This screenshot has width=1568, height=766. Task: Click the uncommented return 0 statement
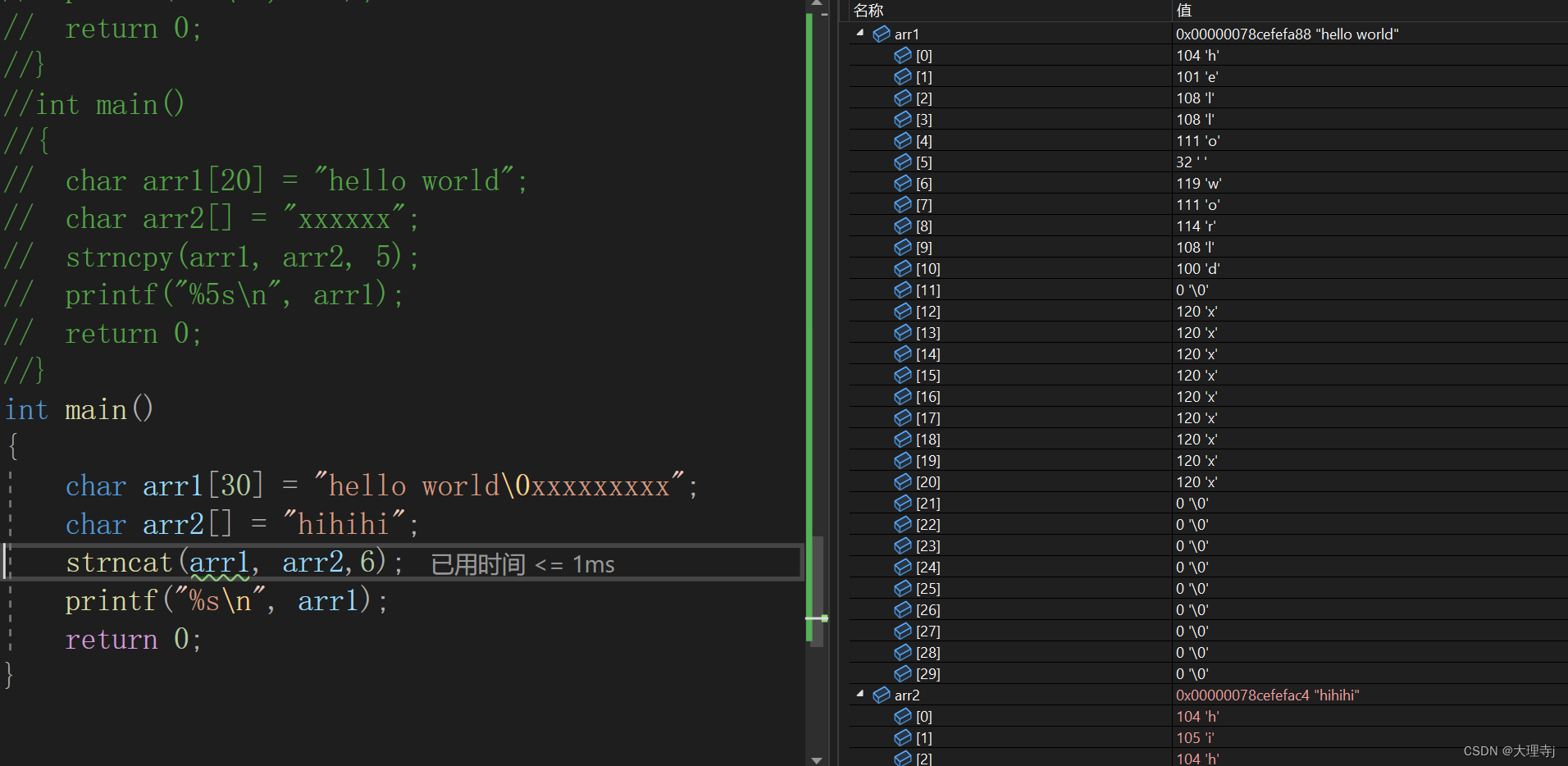coord(134,639)
